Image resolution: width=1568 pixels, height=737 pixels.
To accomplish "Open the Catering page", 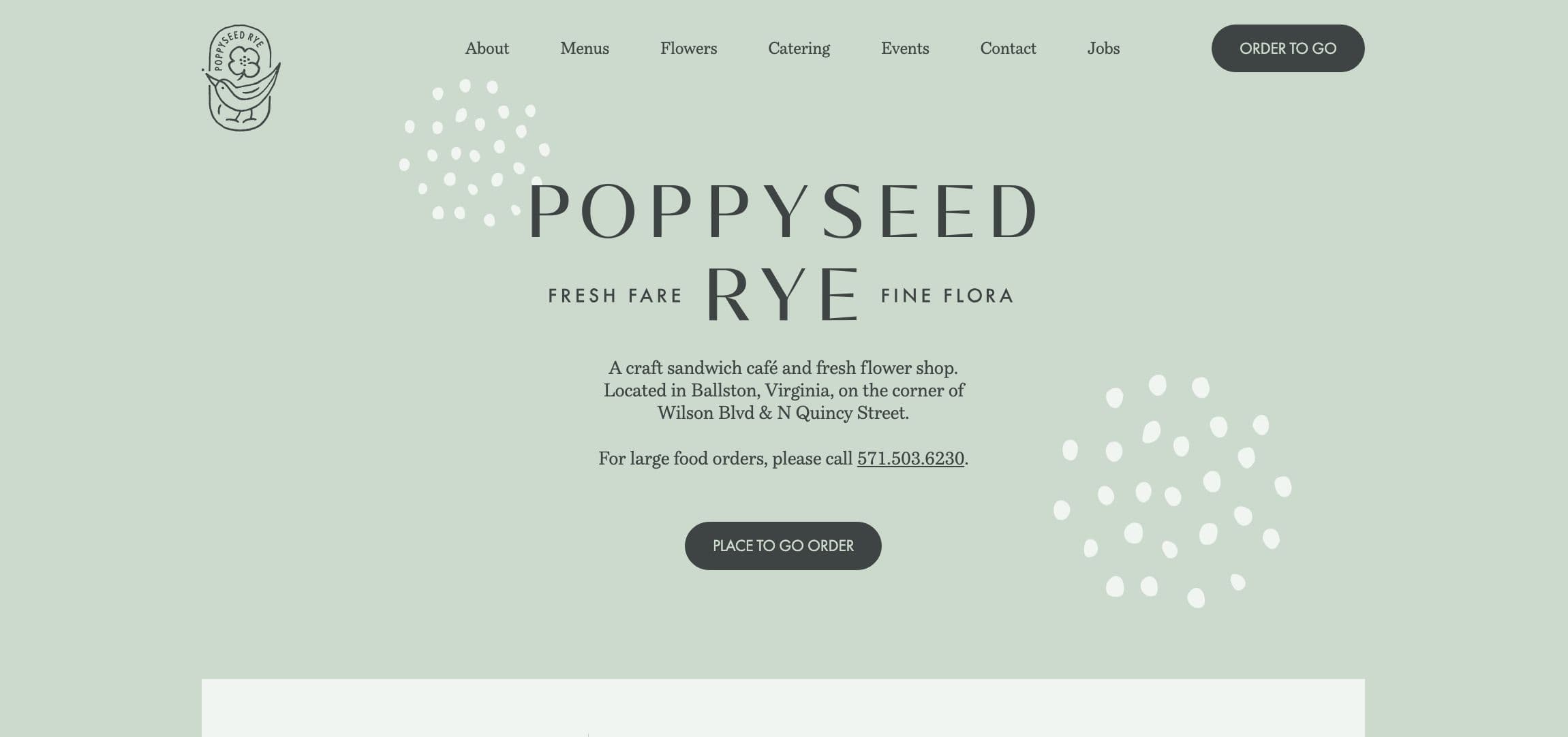I will (x=799, y=48).
